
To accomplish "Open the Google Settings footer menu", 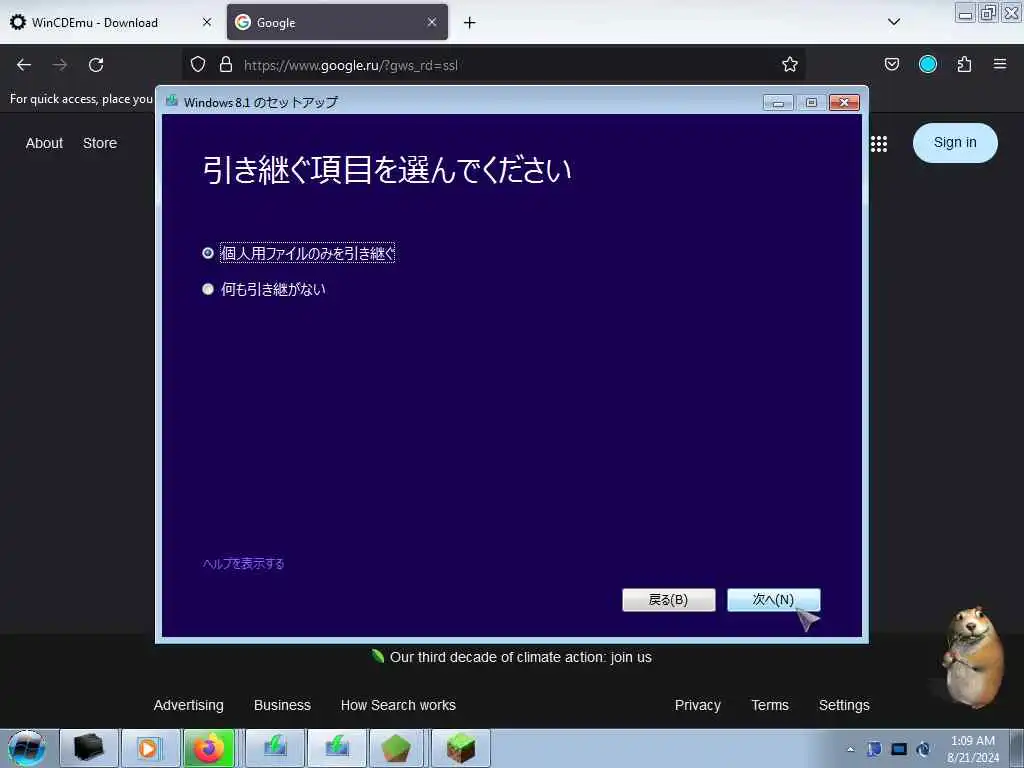I will tap(844, 705).
